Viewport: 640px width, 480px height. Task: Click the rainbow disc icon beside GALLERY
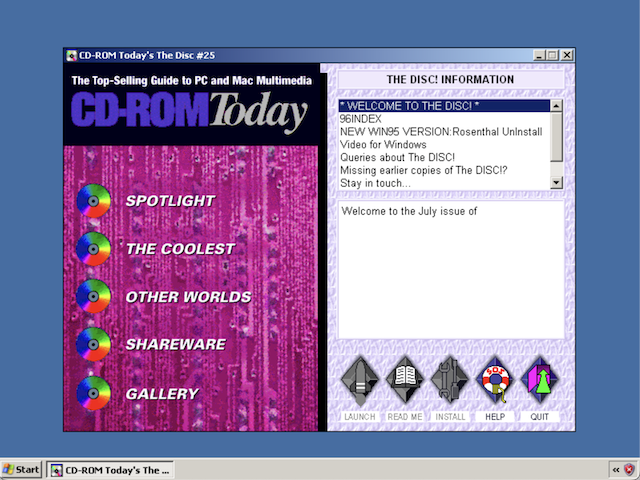pos(93,393)
